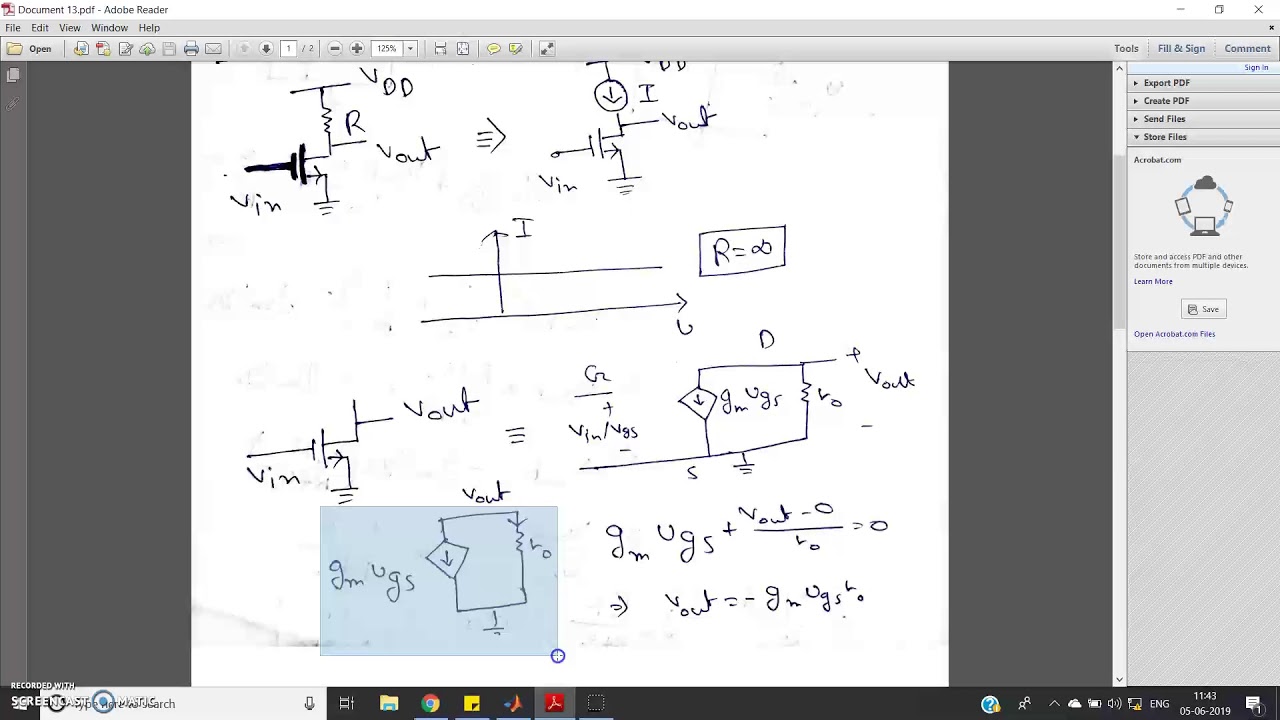
Task: Click the page number input field
Action: tap(289, 48)
